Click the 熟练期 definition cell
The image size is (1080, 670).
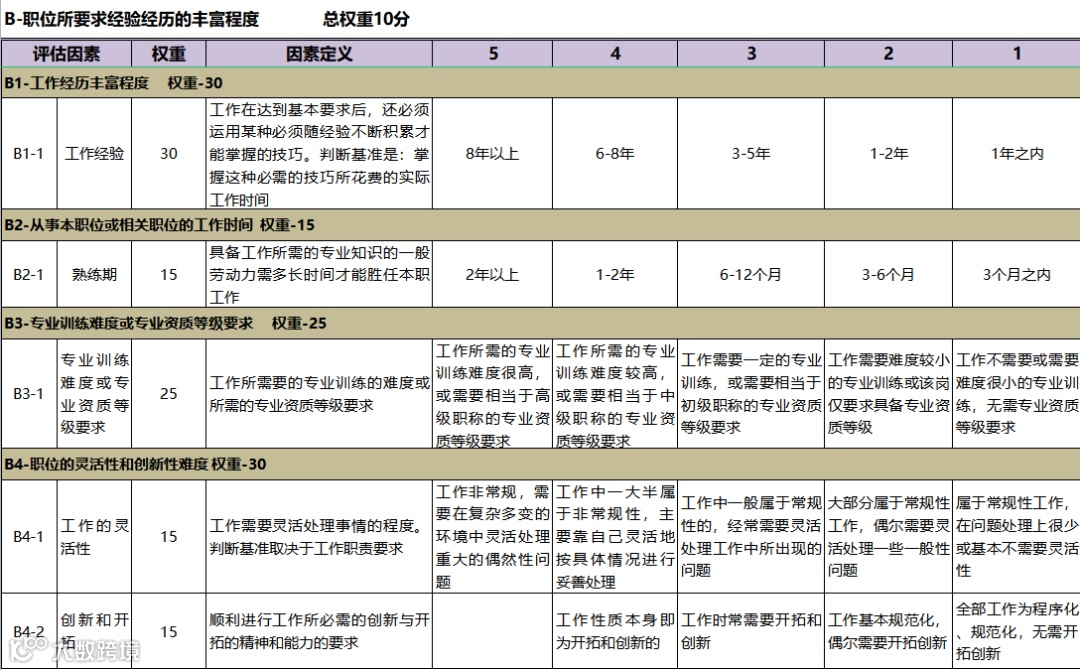(x=319, y=274)
